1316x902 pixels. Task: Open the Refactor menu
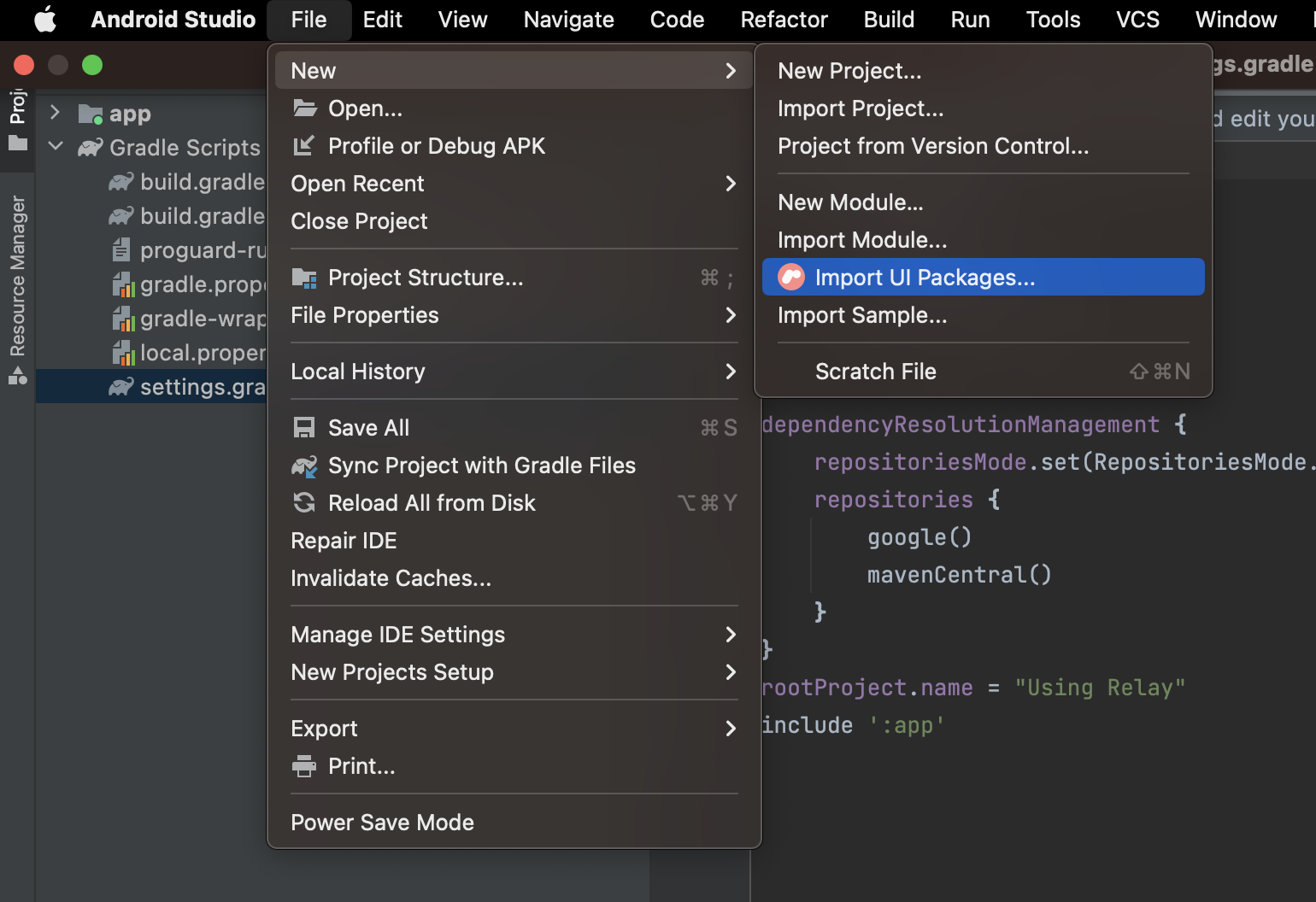coord(784,20)
